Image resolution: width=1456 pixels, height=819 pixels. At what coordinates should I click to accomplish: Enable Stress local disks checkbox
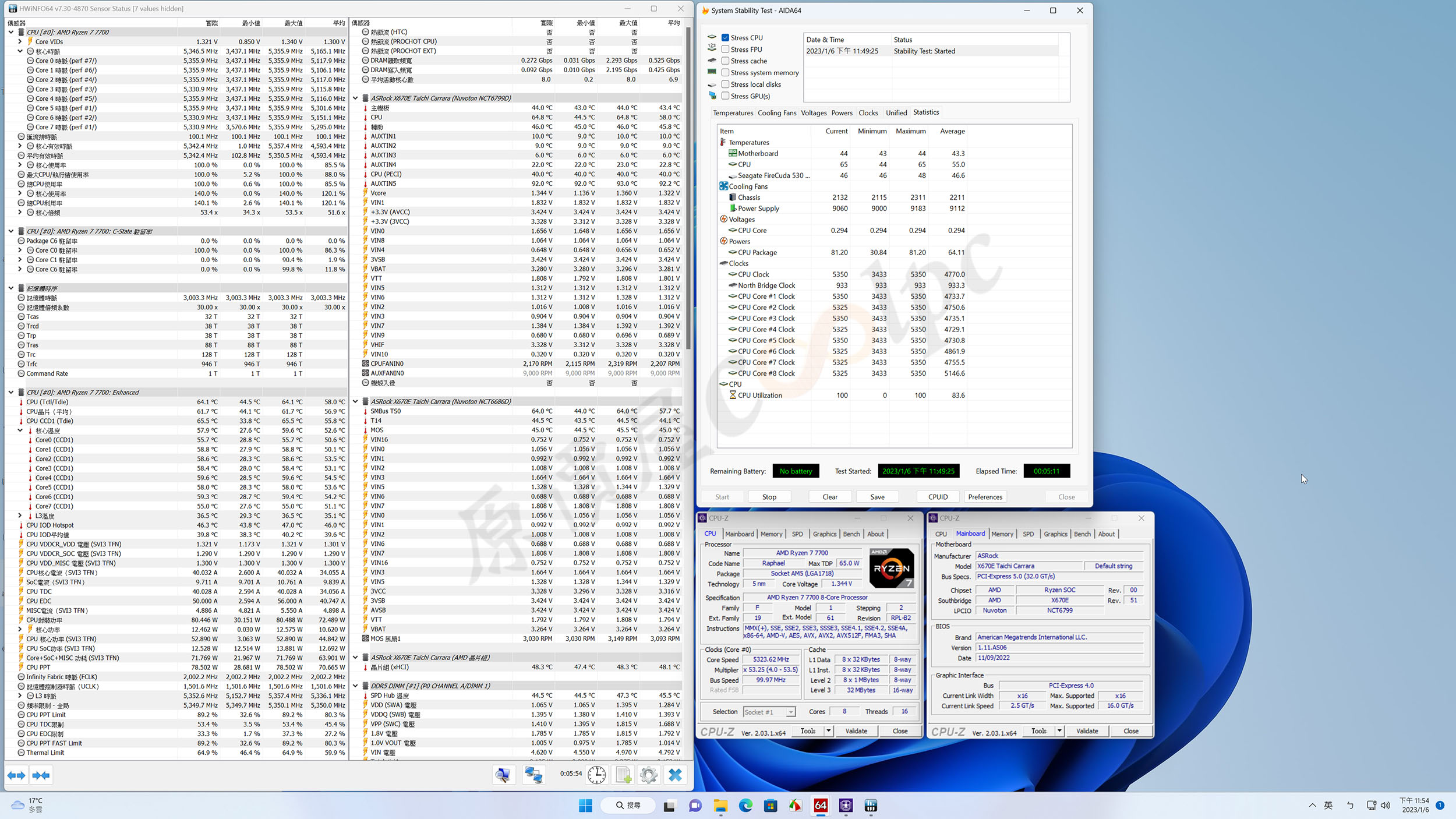(x=725, y=84)
